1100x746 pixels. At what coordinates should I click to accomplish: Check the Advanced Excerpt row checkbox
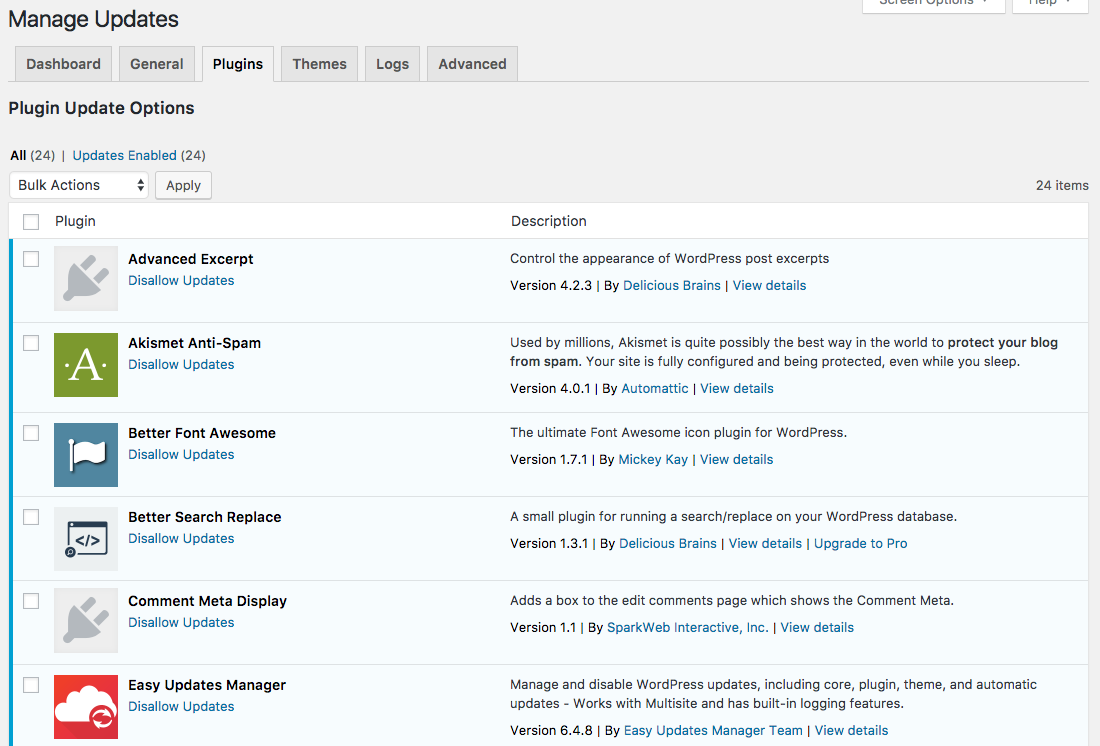pos(31,259)
